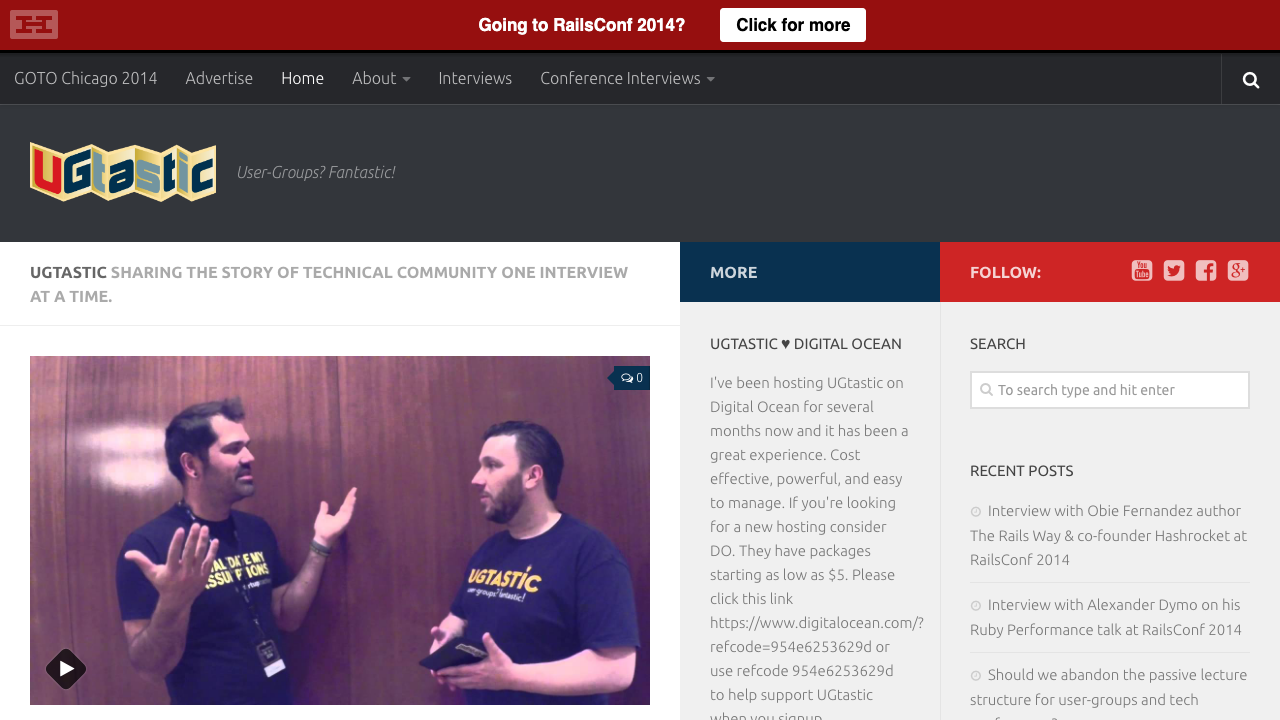Expand the About dropdown menu
Screen dimensions: 1280x720
381,78
